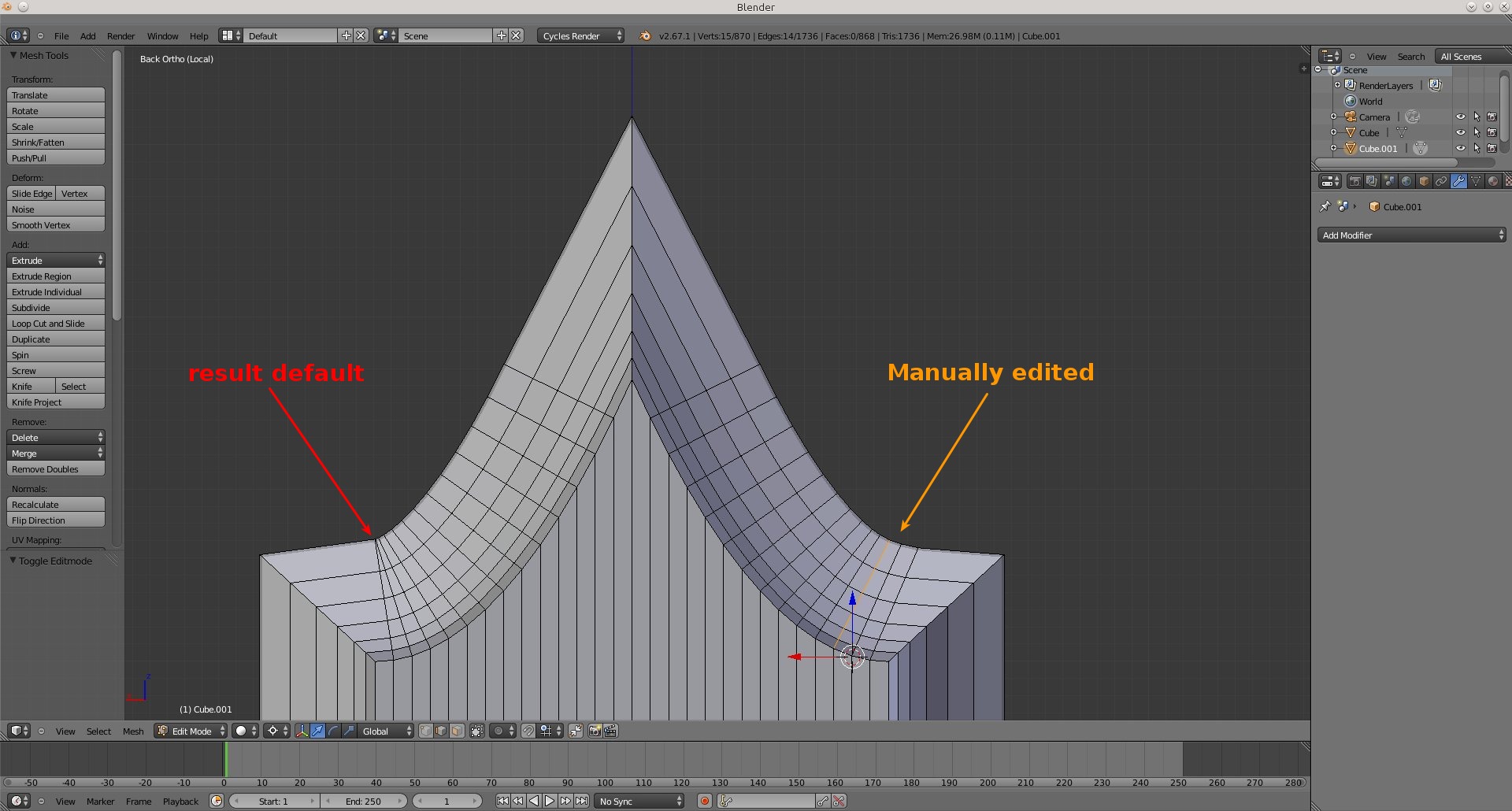
Task: Click the Remove Doubles button
Action: [55, 469]
